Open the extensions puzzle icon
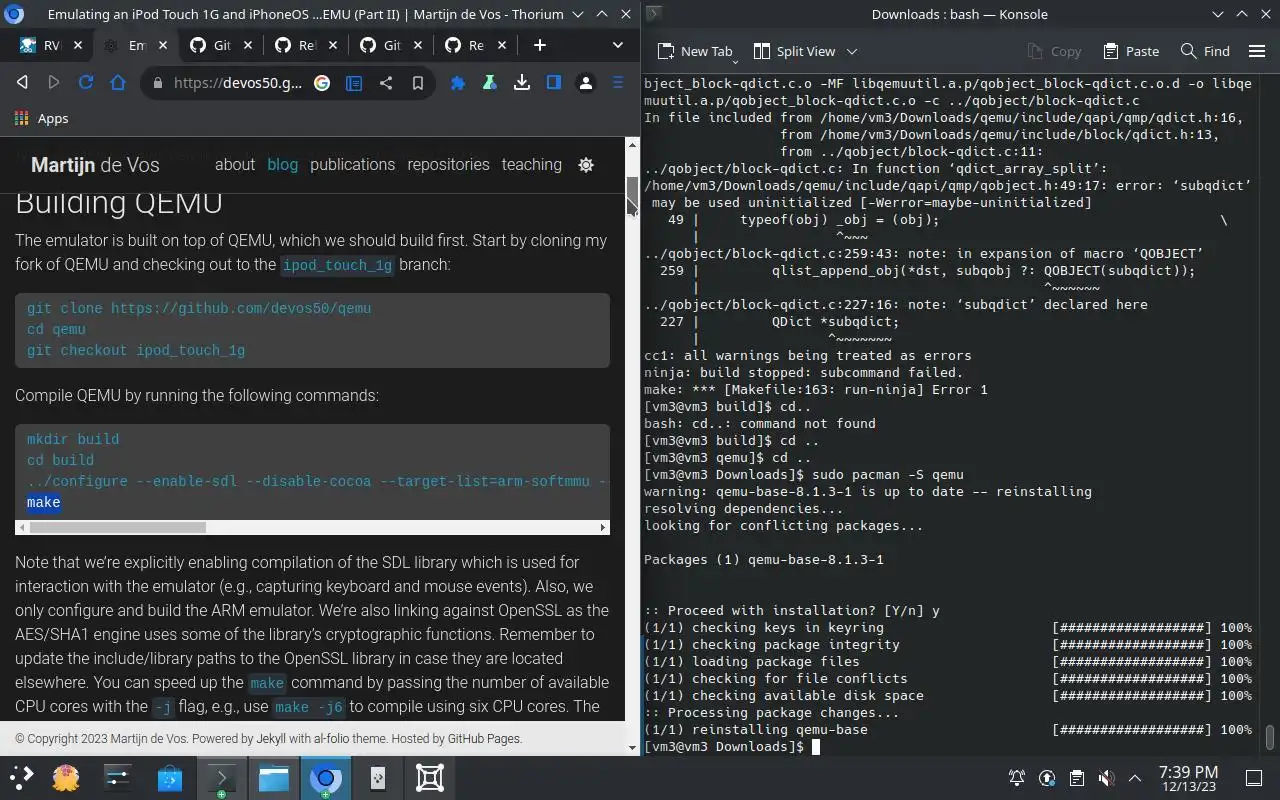Image resolution: width=1280 pixels, height=800 pixels. coord(458,83)
